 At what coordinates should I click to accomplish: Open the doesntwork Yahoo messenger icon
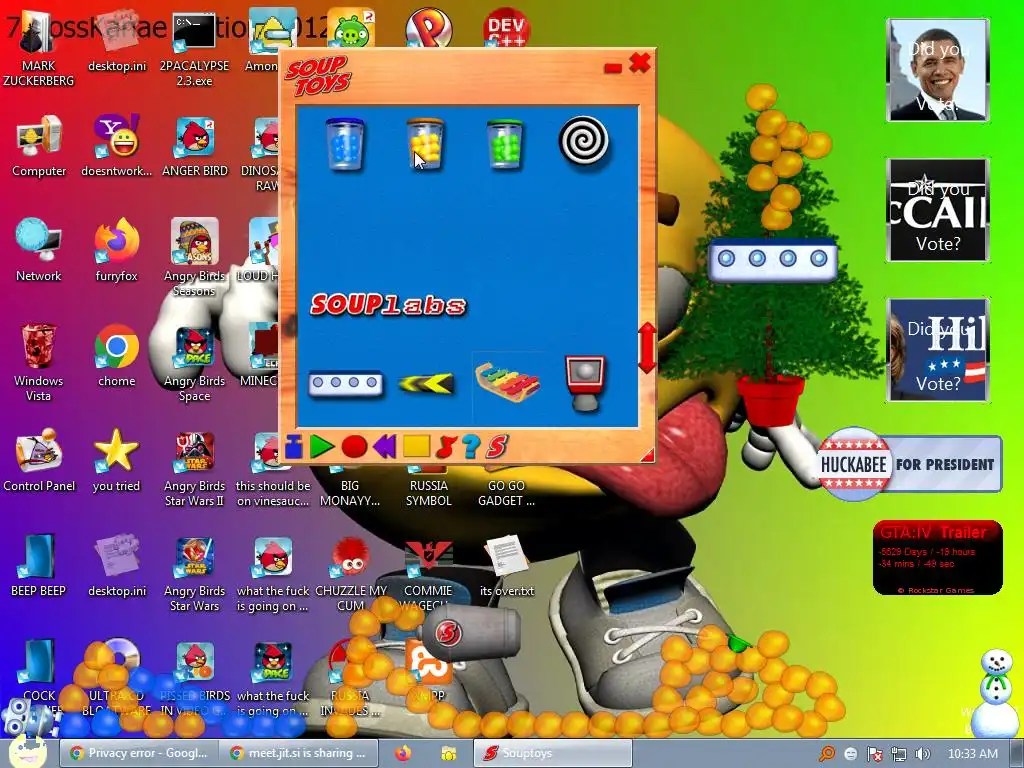coord(116,146)
